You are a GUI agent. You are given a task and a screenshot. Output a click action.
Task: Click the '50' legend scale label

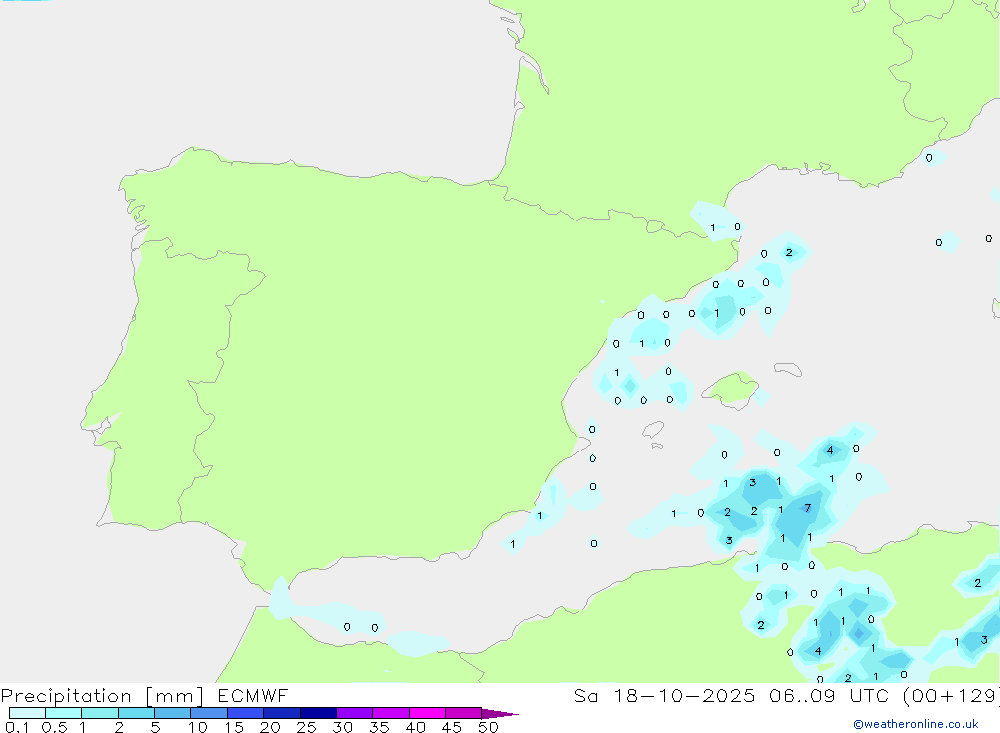pos(488,727)
